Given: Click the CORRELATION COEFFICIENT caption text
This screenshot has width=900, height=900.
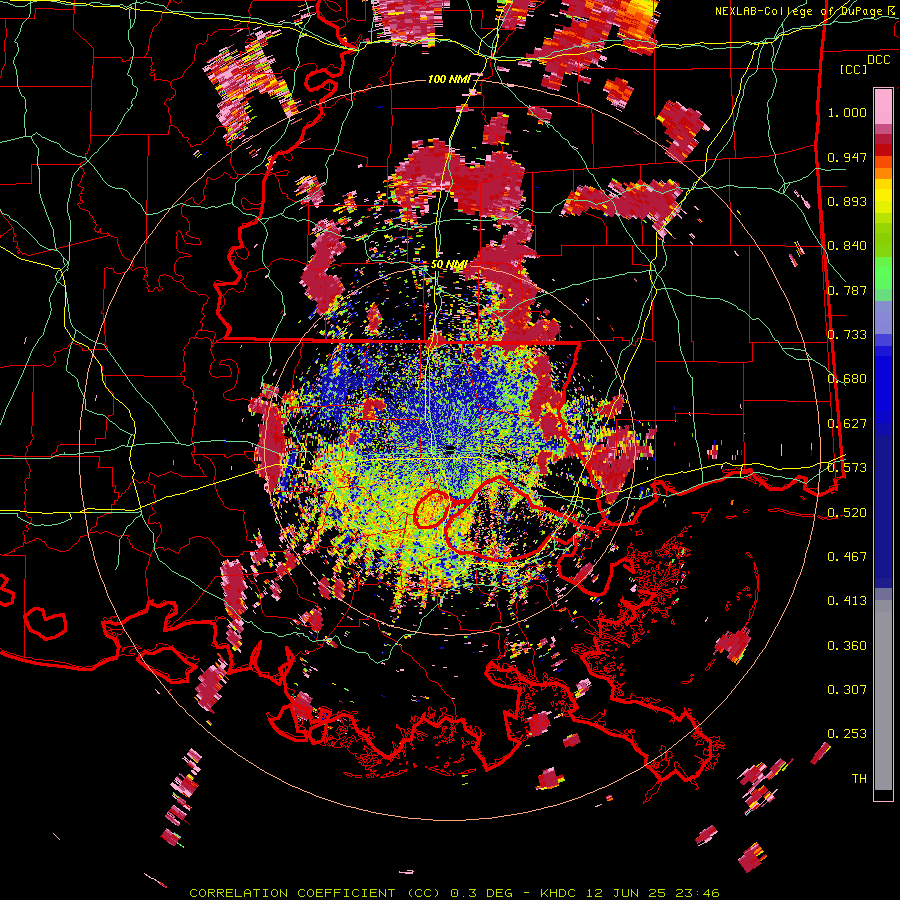Looking at the screenshot, I should click(x=292, y=893).
